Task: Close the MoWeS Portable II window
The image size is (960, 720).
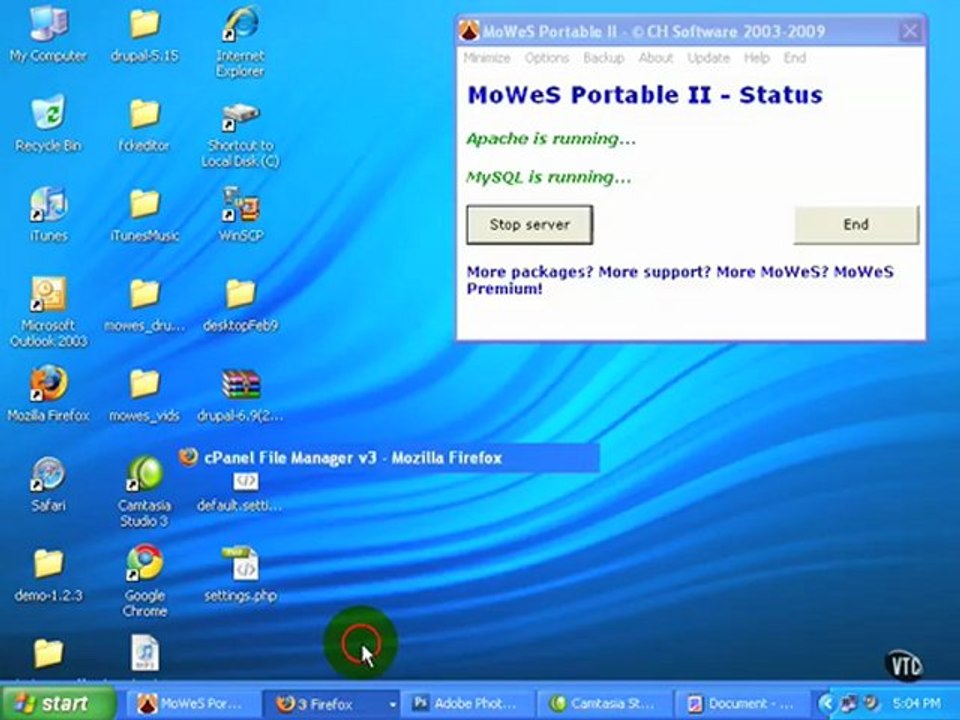Action: (910, 31)
